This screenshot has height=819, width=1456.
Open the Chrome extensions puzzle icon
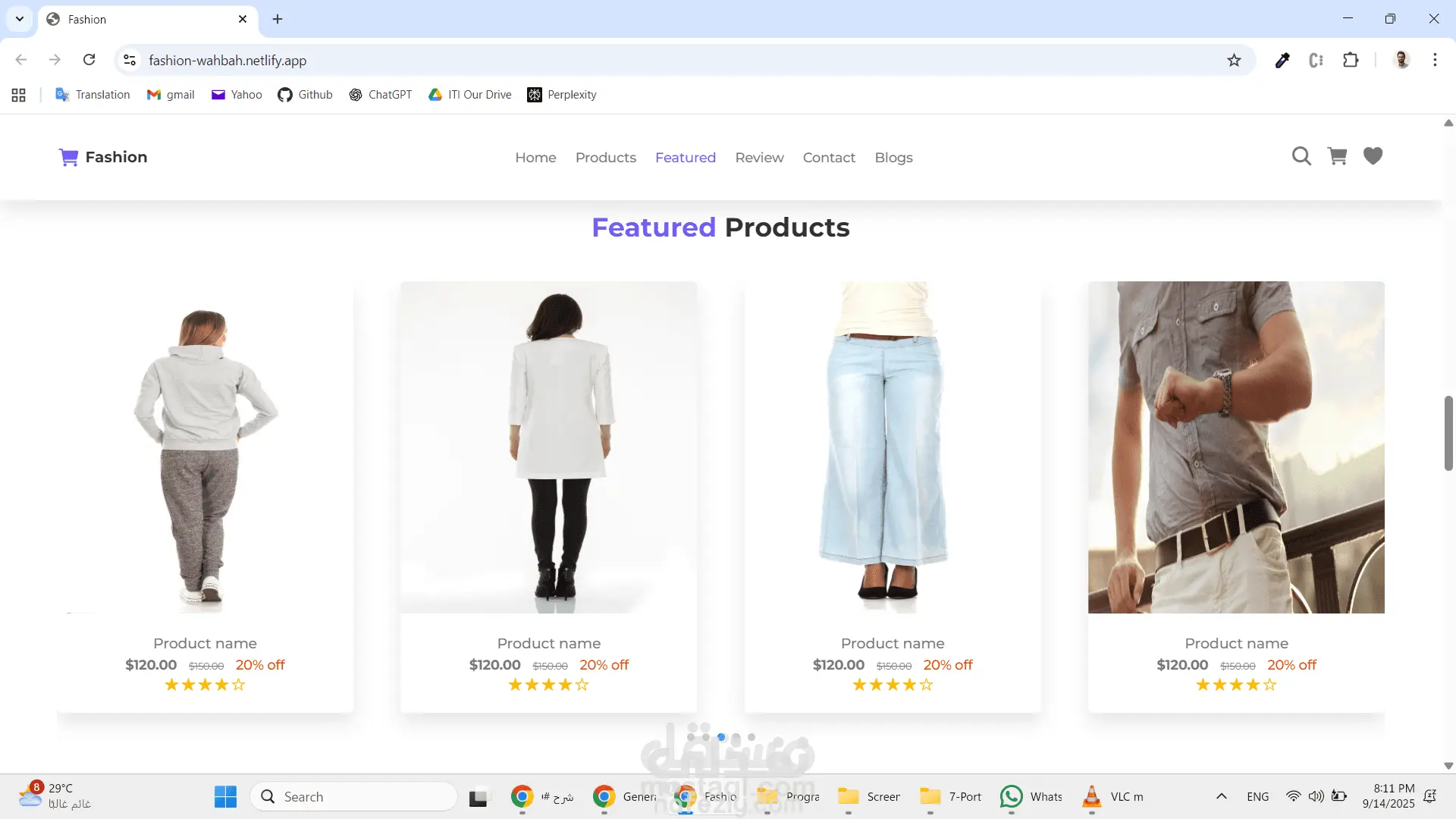click(x=1351, y=61)
